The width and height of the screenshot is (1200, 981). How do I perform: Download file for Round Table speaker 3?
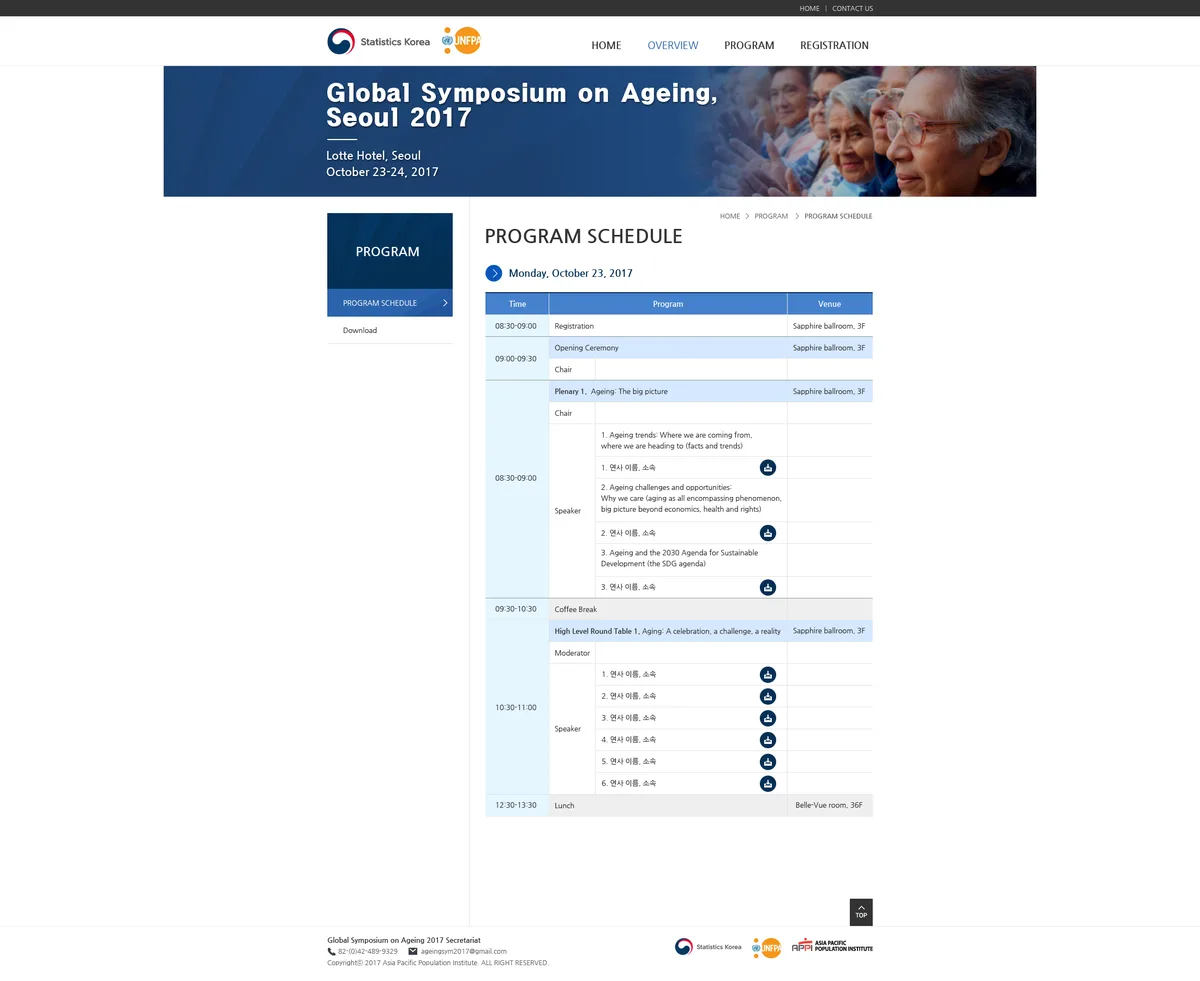[768, 718]
